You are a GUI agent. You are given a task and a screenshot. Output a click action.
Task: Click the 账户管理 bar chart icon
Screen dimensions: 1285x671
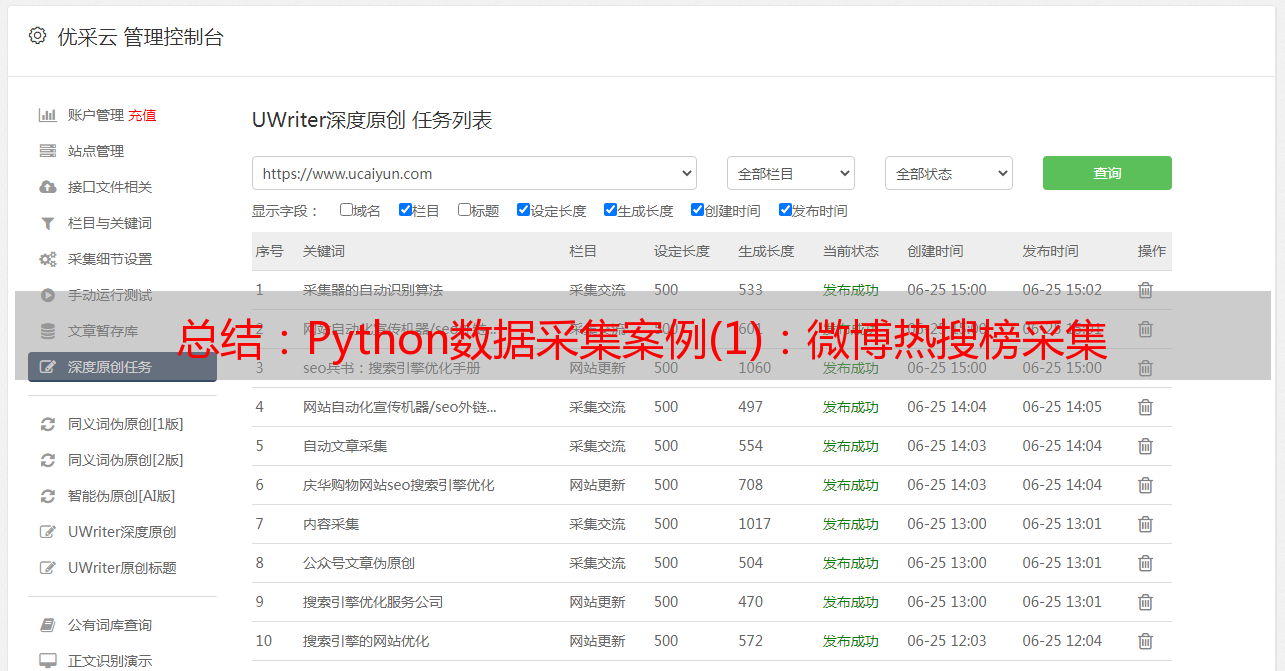click(47, 115)
